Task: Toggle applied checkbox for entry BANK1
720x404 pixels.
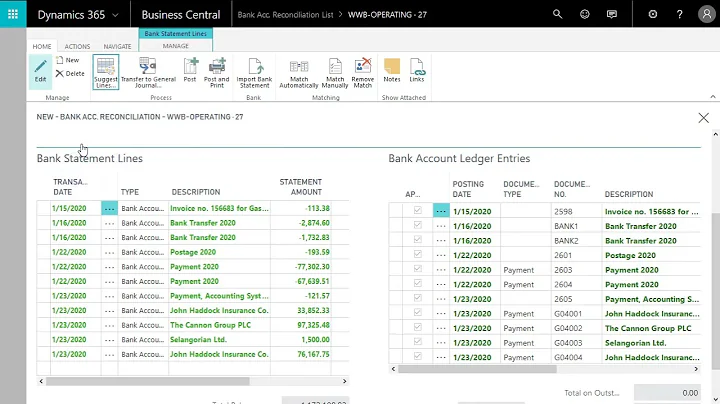Action: (417, 225)
